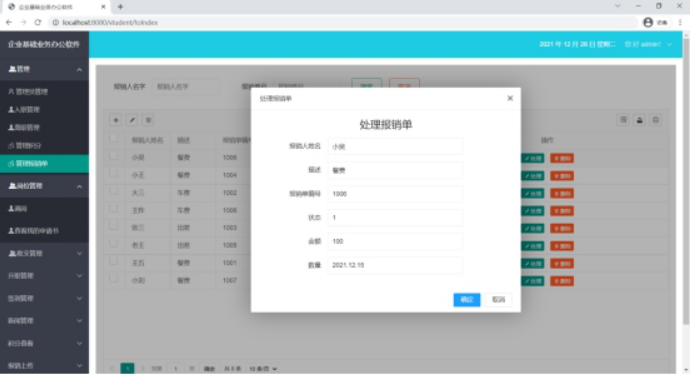This screenshot has width=692, height=374.
Task: Click the red 删除 button for row 1005
Action: [x=562, y=246]
